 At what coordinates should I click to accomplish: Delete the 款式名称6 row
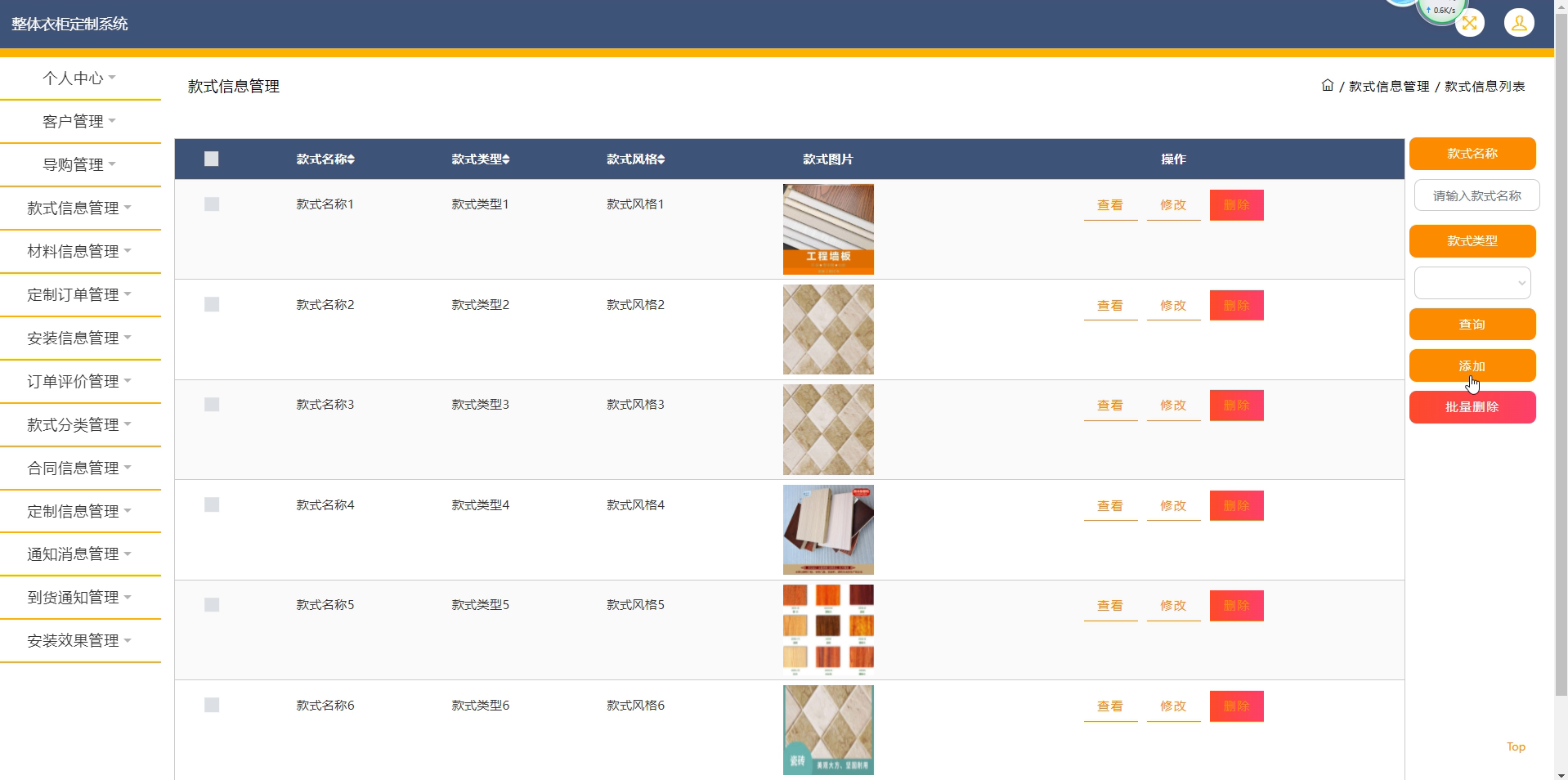coord(1236,706)
